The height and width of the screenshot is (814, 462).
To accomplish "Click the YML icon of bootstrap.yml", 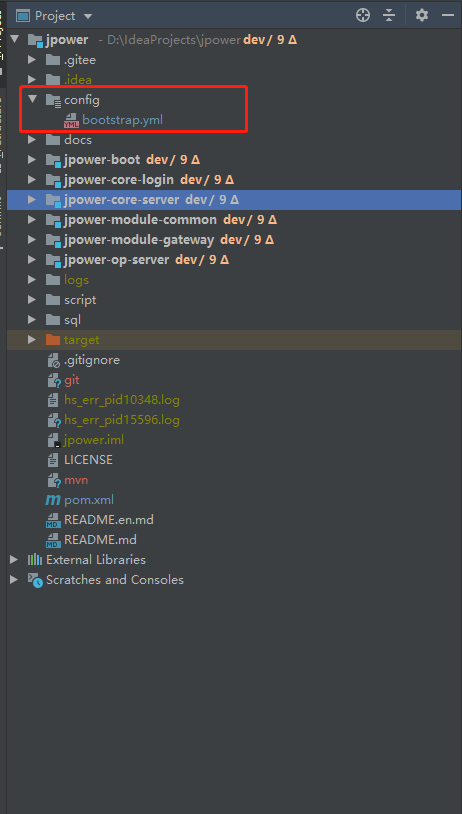I will click(x=71, y=120).
